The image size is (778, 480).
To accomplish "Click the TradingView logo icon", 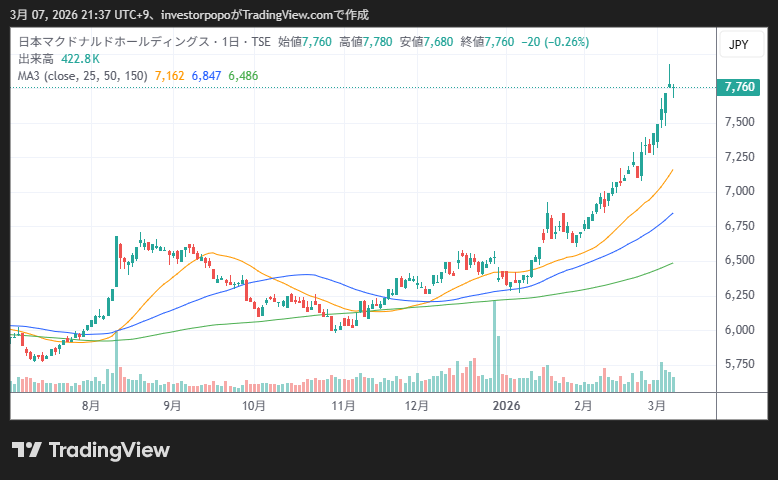I will [27, 450].
